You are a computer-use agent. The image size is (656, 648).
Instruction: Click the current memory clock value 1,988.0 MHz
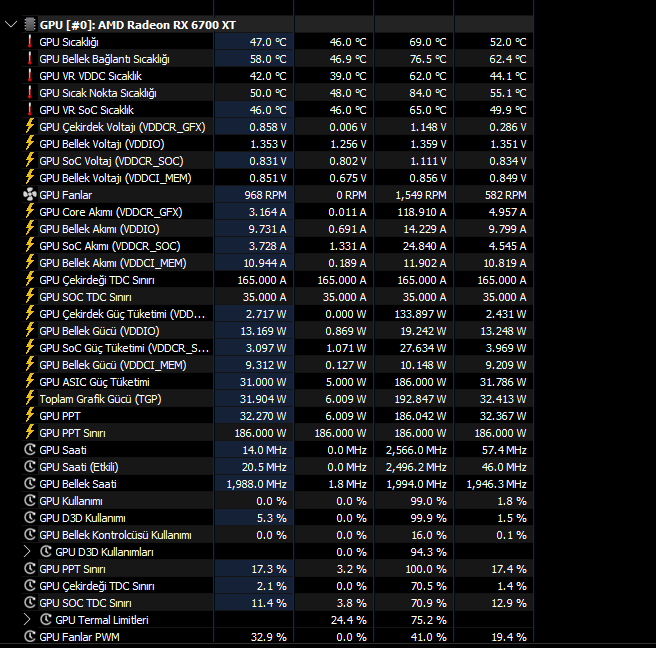click(256, 484)
